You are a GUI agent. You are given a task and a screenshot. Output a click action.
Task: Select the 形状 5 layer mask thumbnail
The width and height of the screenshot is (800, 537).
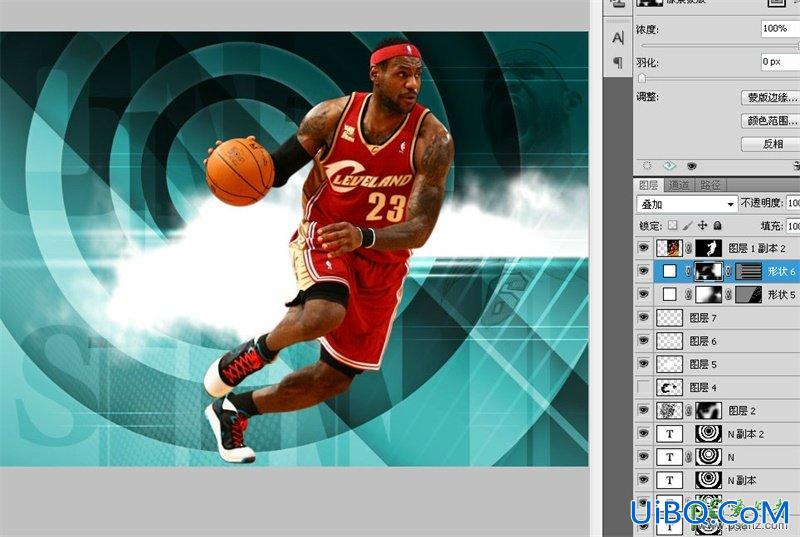coord(709,294)
